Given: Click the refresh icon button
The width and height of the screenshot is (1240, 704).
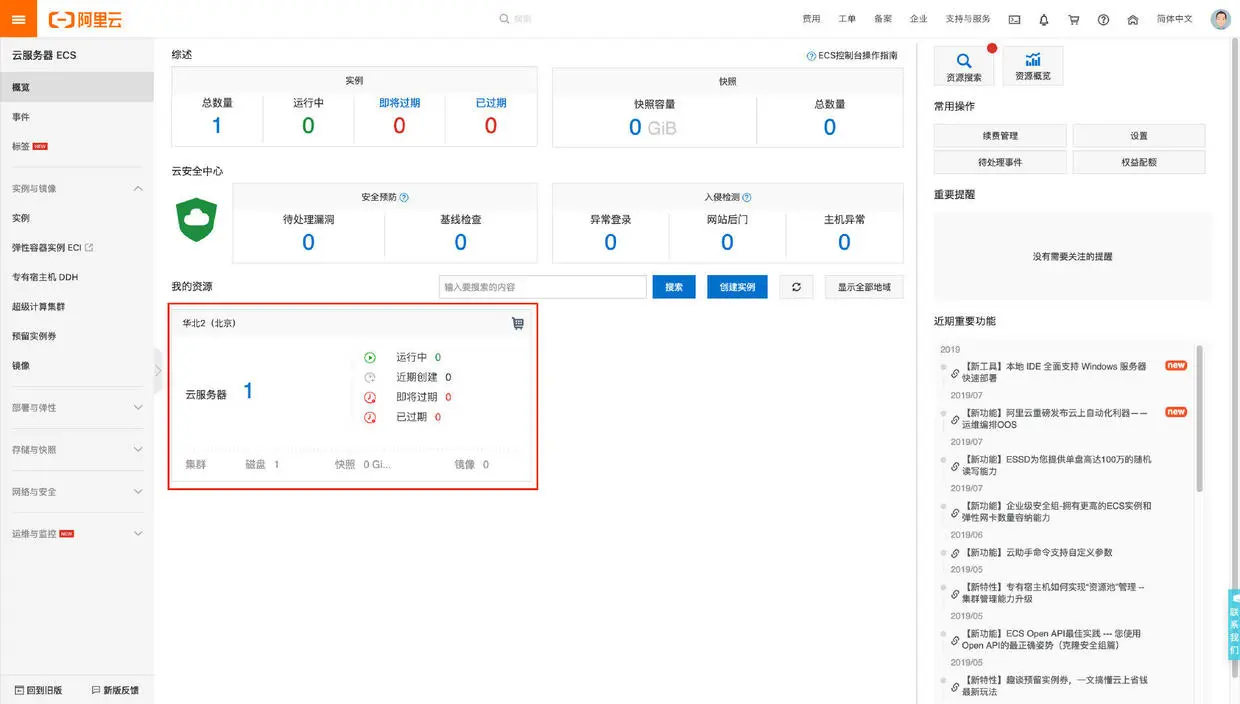Looking at the screenshot, I should point(796,287).
